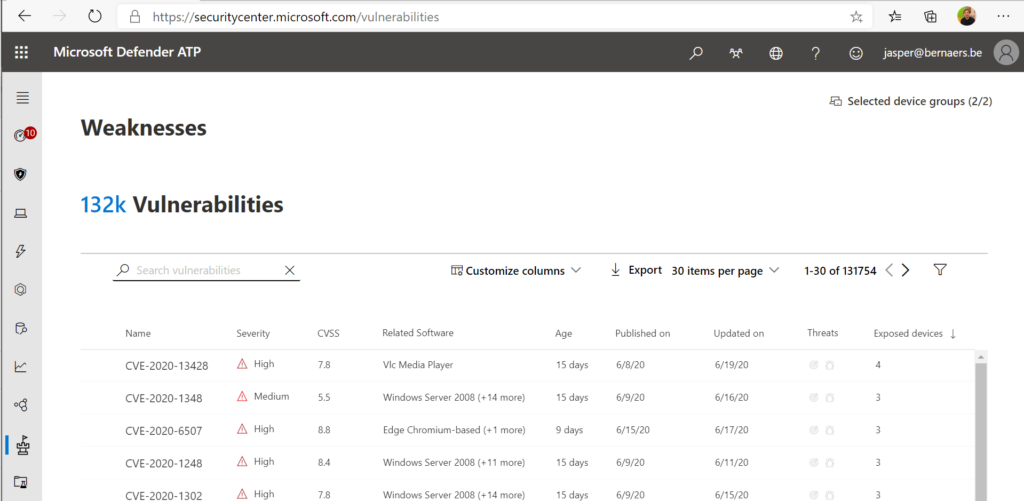
Task: Click the filter funnel icon
Action: (x=940, y=270)
